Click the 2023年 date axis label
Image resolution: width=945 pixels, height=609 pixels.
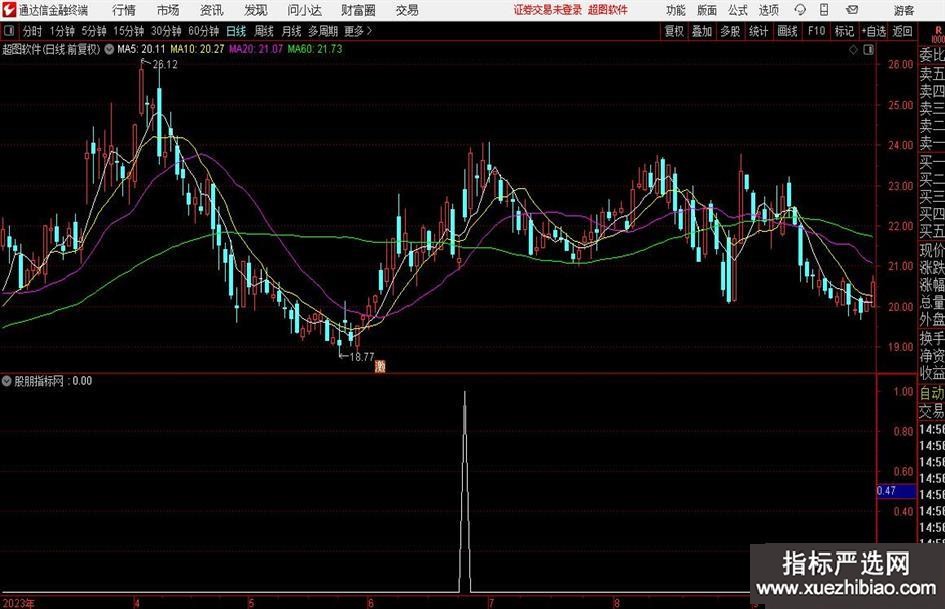click(19, 603)
